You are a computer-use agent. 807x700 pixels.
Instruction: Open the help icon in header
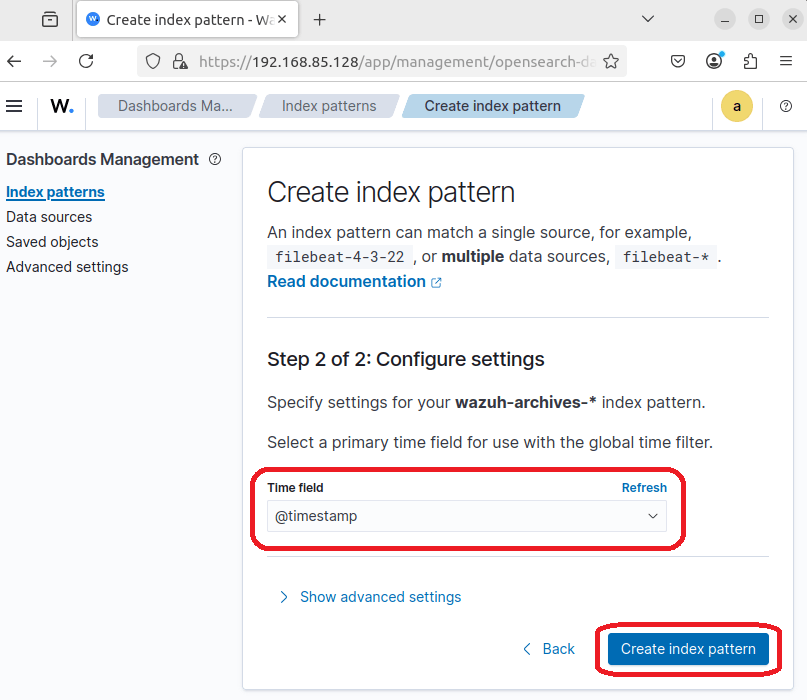[786, 106]
